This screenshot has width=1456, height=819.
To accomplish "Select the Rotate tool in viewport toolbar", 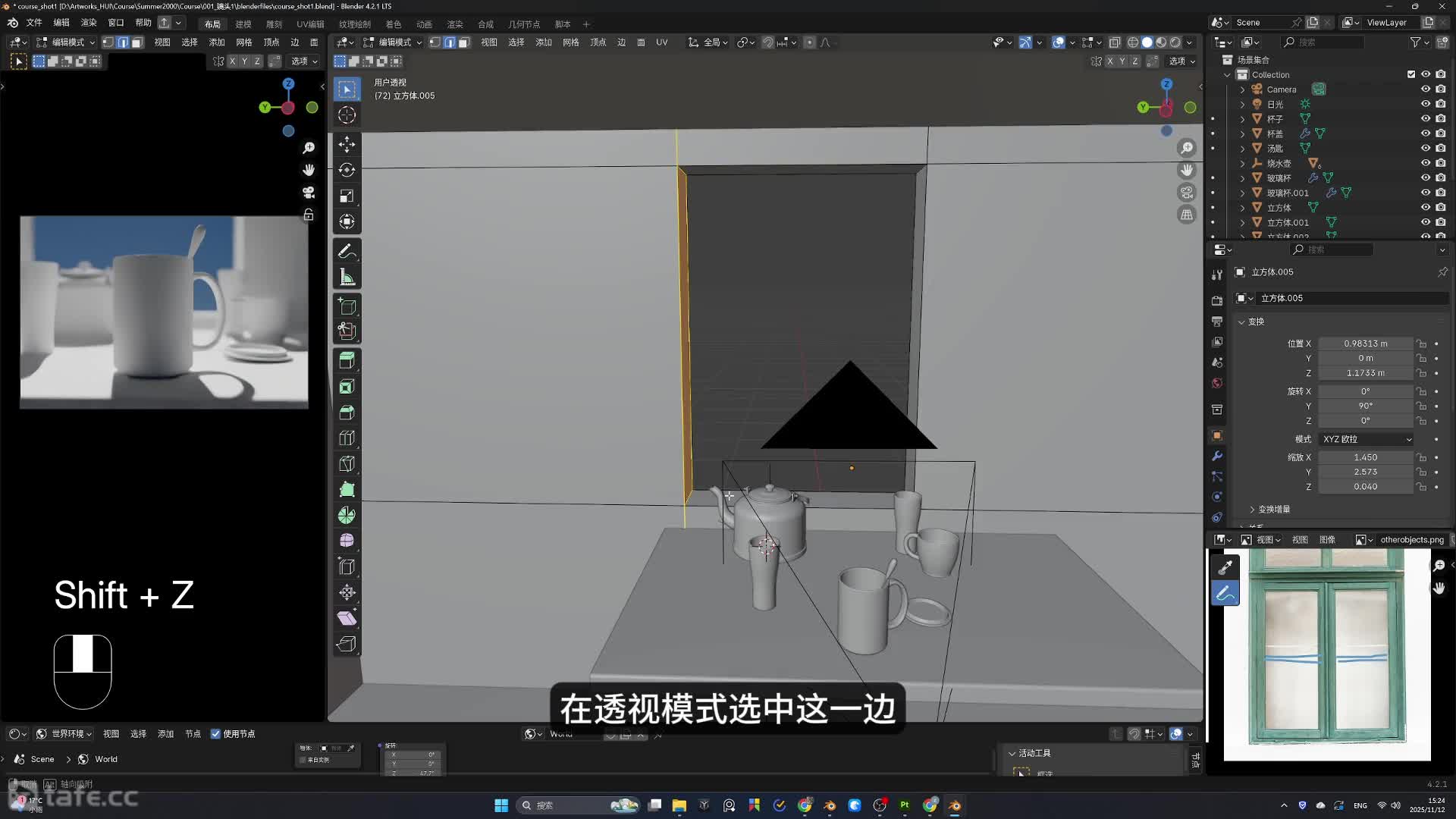I will (x=347, y=170).
